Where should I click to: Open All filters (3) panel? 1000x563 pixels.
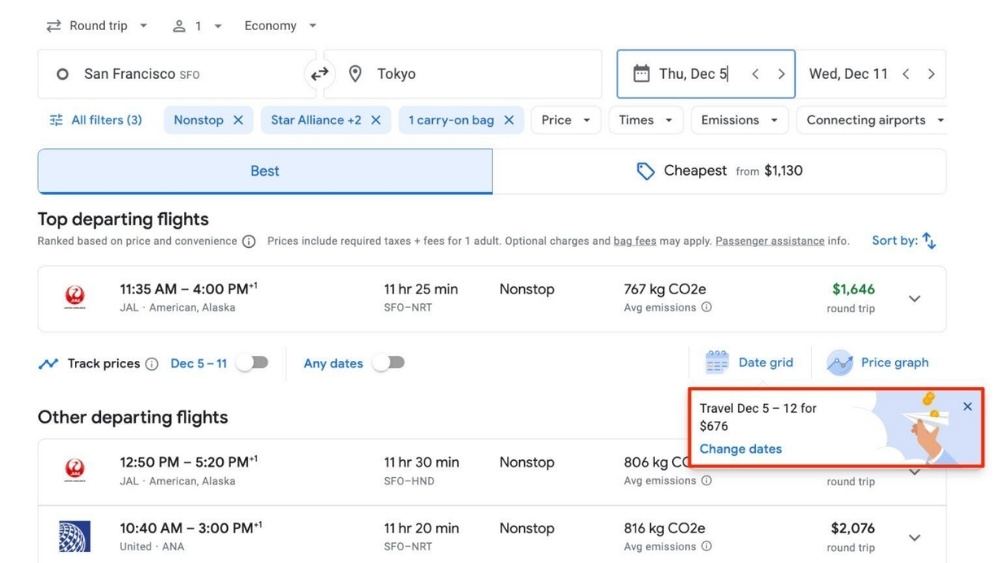(96, 120)
